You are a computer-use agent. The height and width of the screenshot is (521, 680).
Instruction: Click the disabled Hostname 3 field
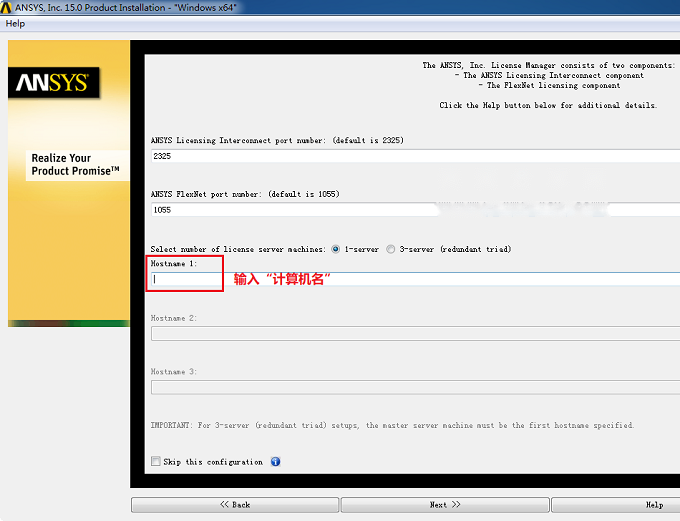415,387
